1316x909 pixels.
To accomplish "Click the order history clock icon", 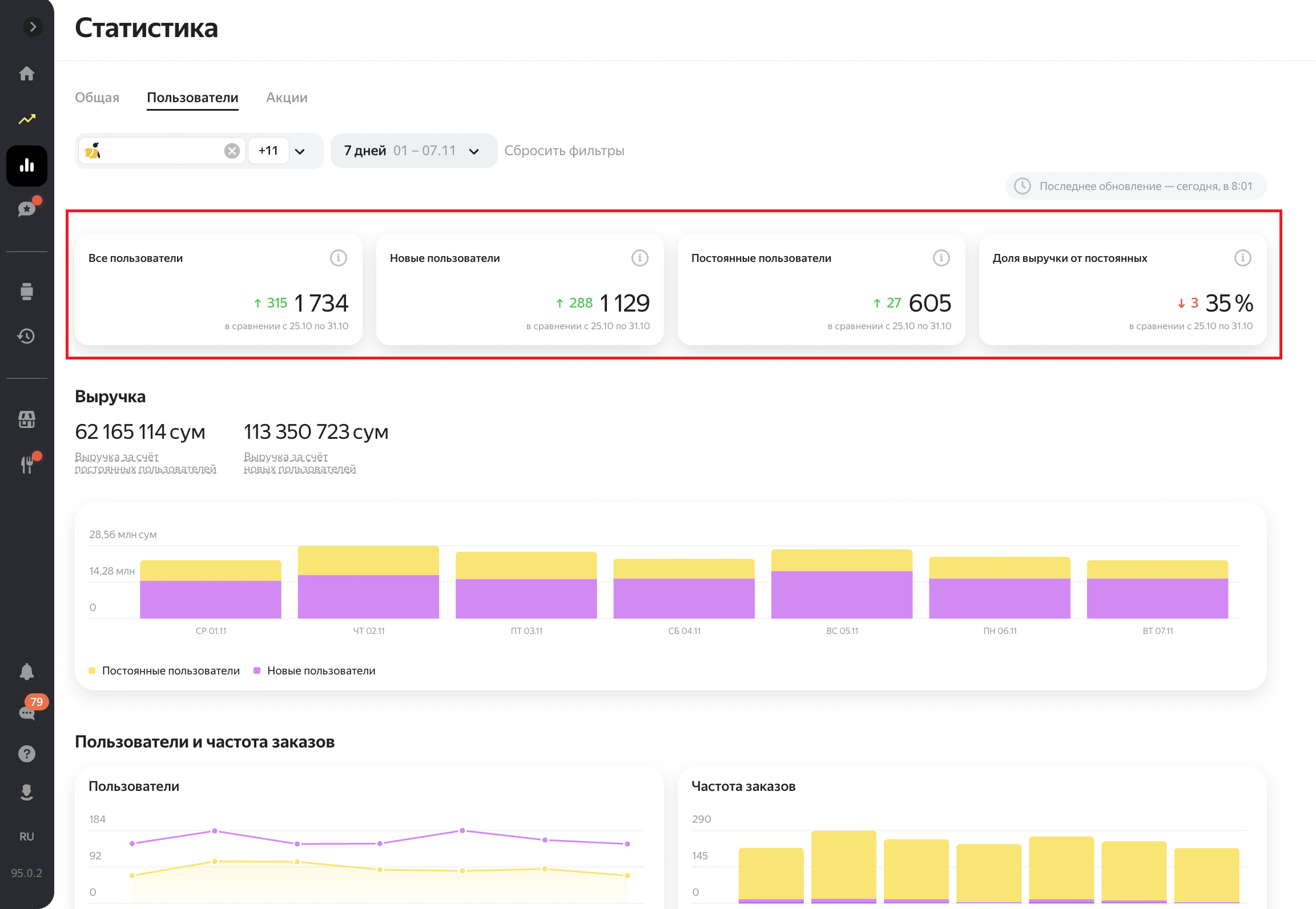I will pos(27,336).
